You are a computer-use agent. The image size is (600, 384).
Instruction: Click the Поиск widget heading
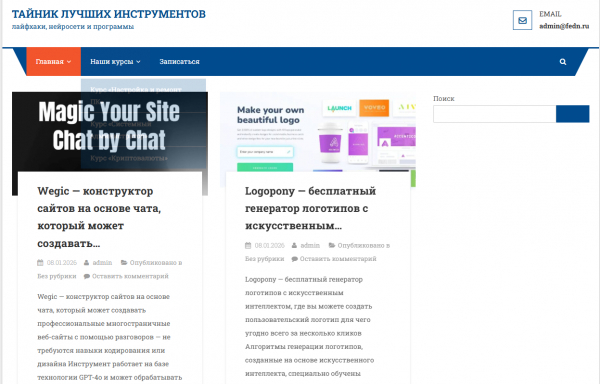(444, 99)
